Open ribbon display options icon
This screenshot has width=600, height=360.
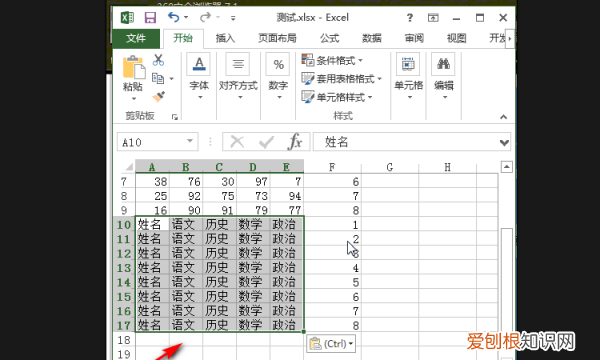click(433, 18)
